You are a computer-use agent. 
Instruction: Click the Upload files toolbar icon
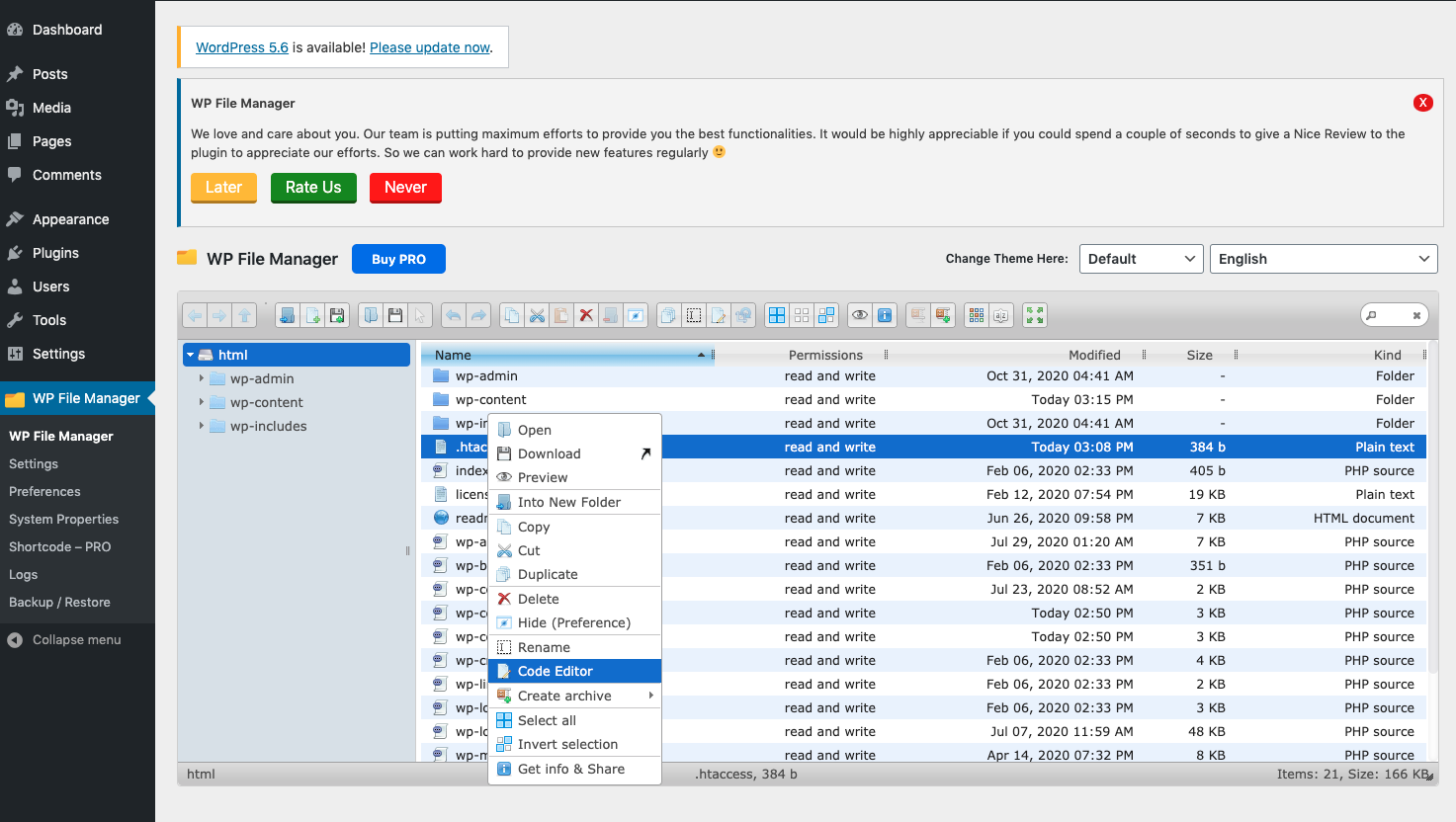coord(337,315)
